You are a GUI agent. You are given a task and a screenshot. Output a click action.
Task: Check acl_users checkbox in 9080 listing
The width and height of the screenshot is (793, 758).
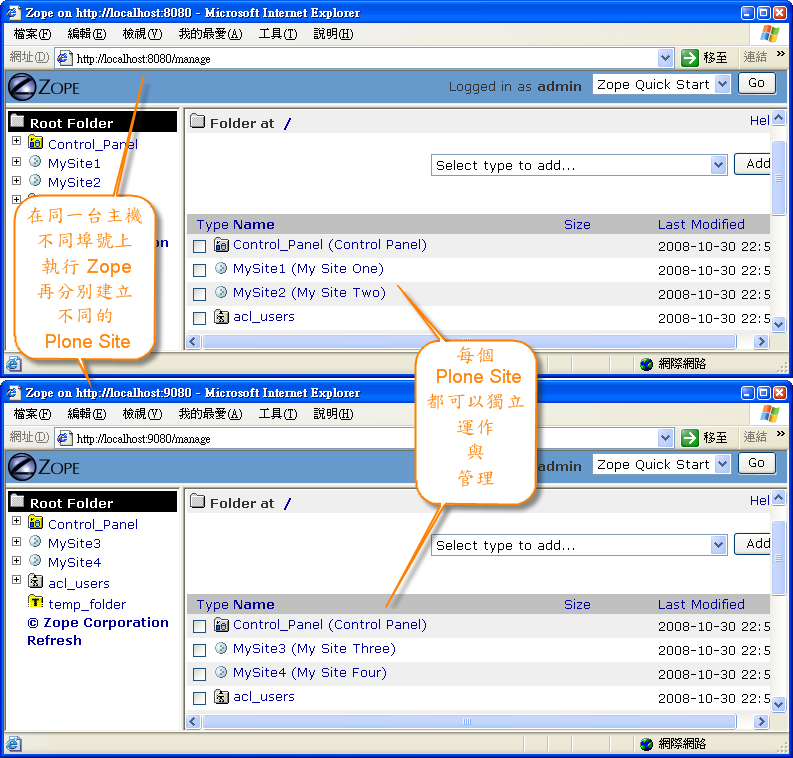pos(199,698)
